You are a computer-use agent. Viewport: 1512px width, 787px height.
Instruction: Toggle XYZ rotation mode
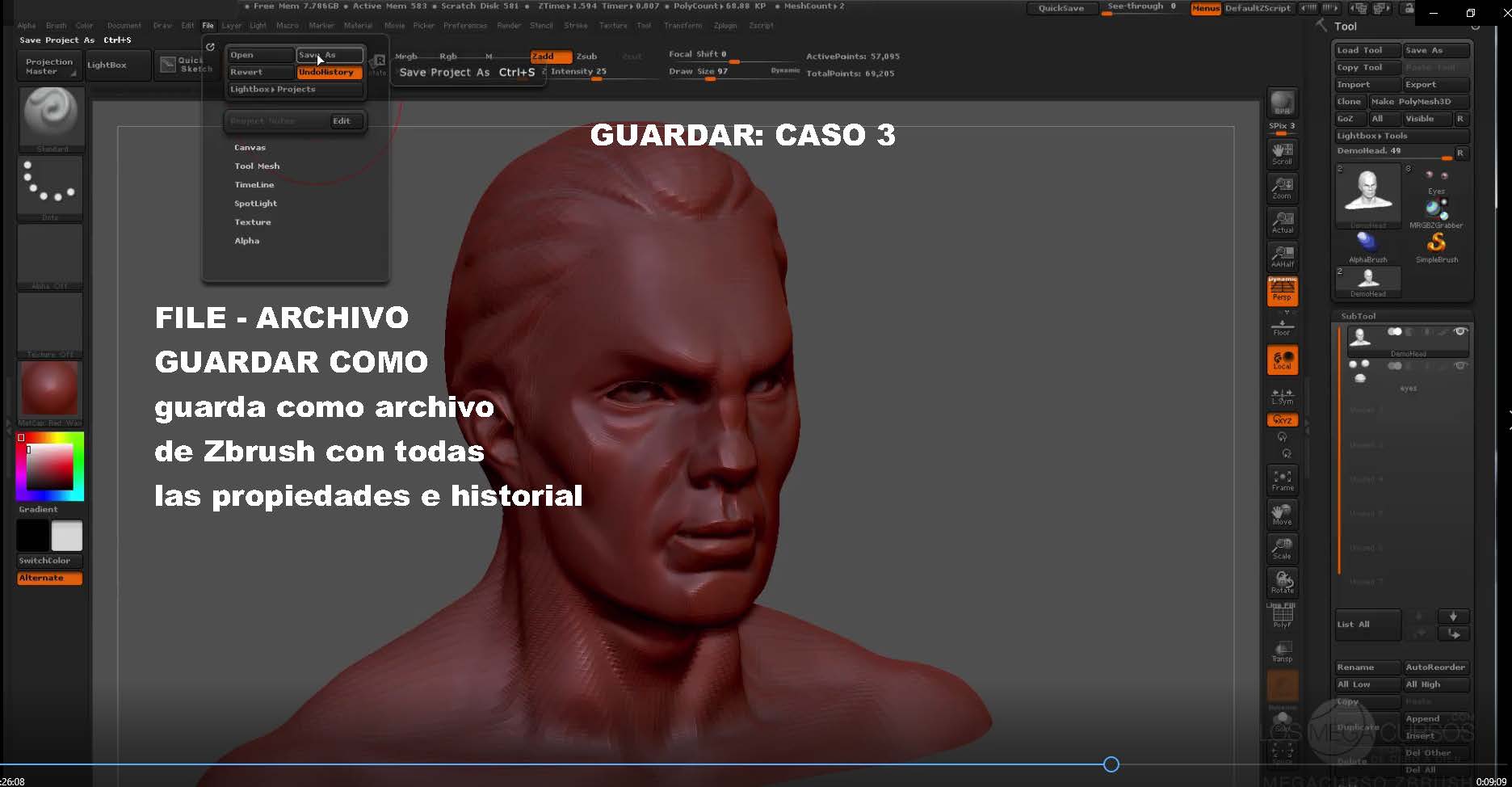click(x=1282, y=420)
